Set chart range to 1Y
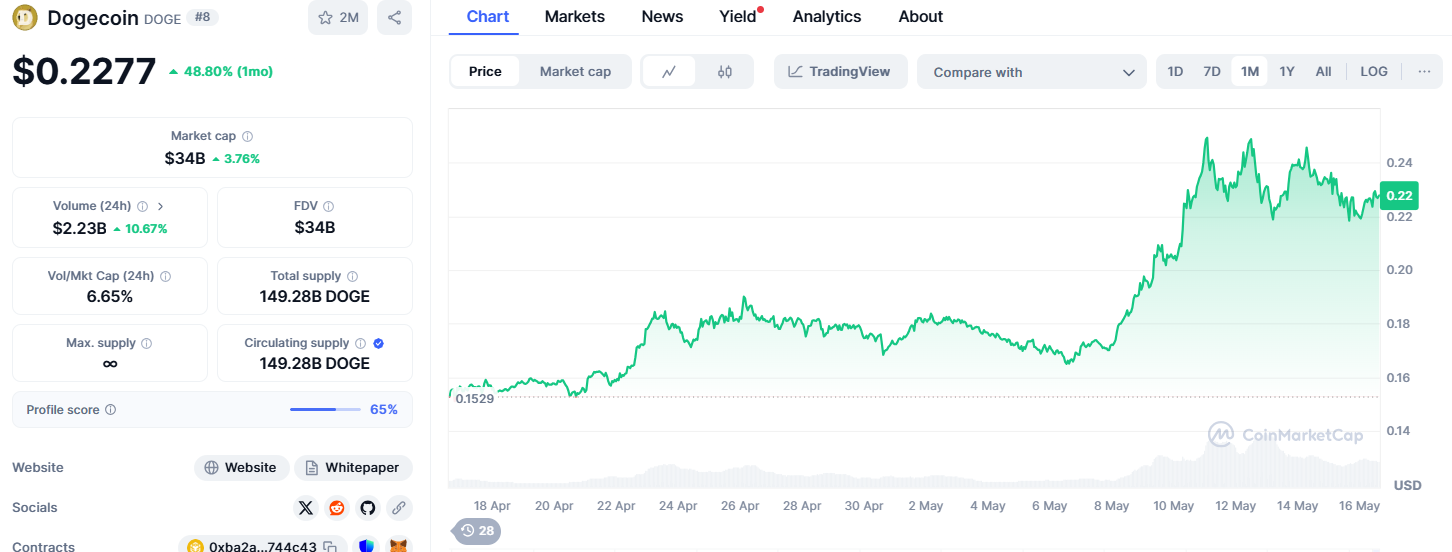 (x=1287, y=72)
